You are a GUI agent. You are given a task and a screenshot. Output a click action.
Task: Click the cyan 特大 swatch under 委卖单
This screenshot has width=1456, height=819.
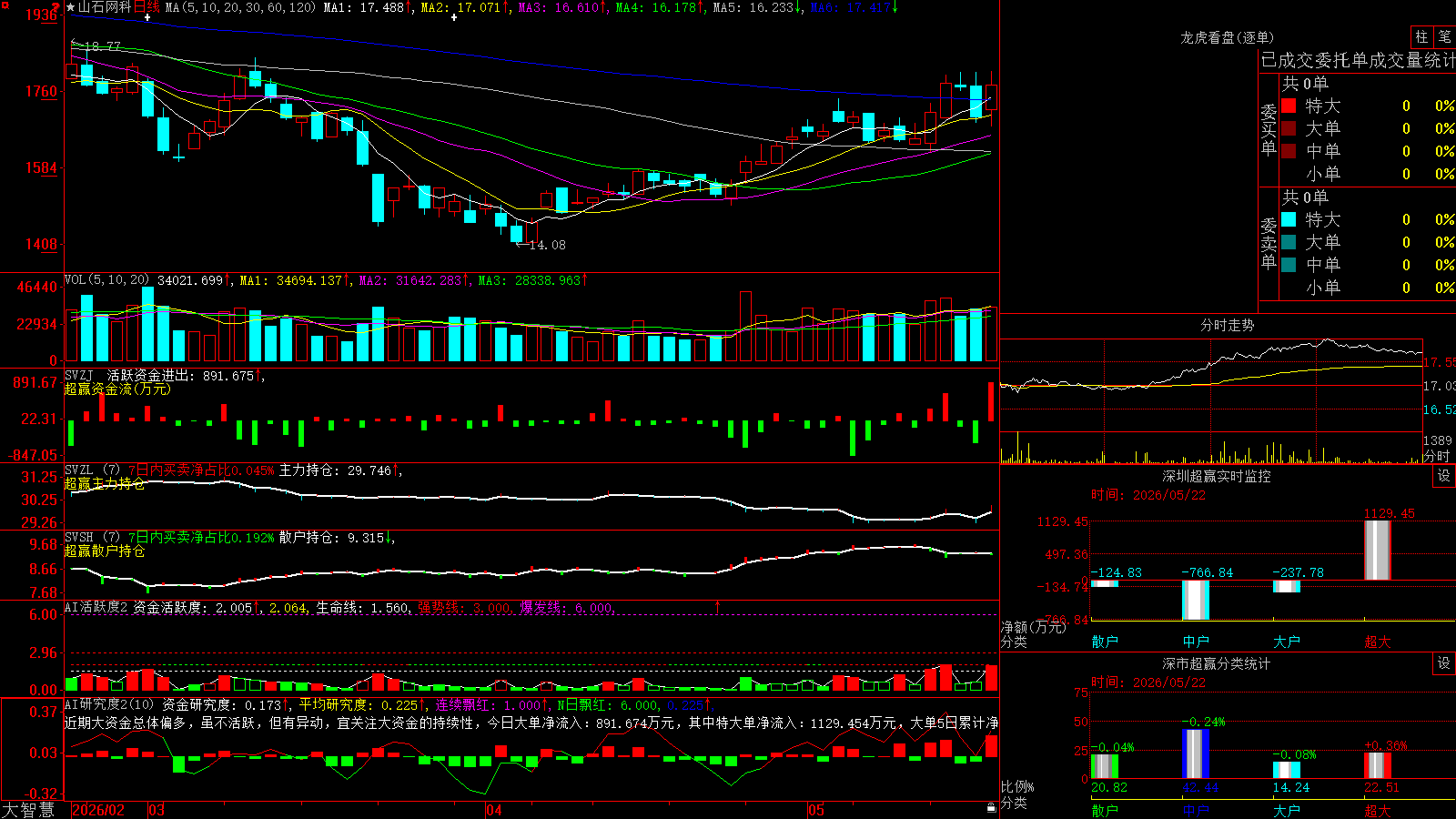1289,219
